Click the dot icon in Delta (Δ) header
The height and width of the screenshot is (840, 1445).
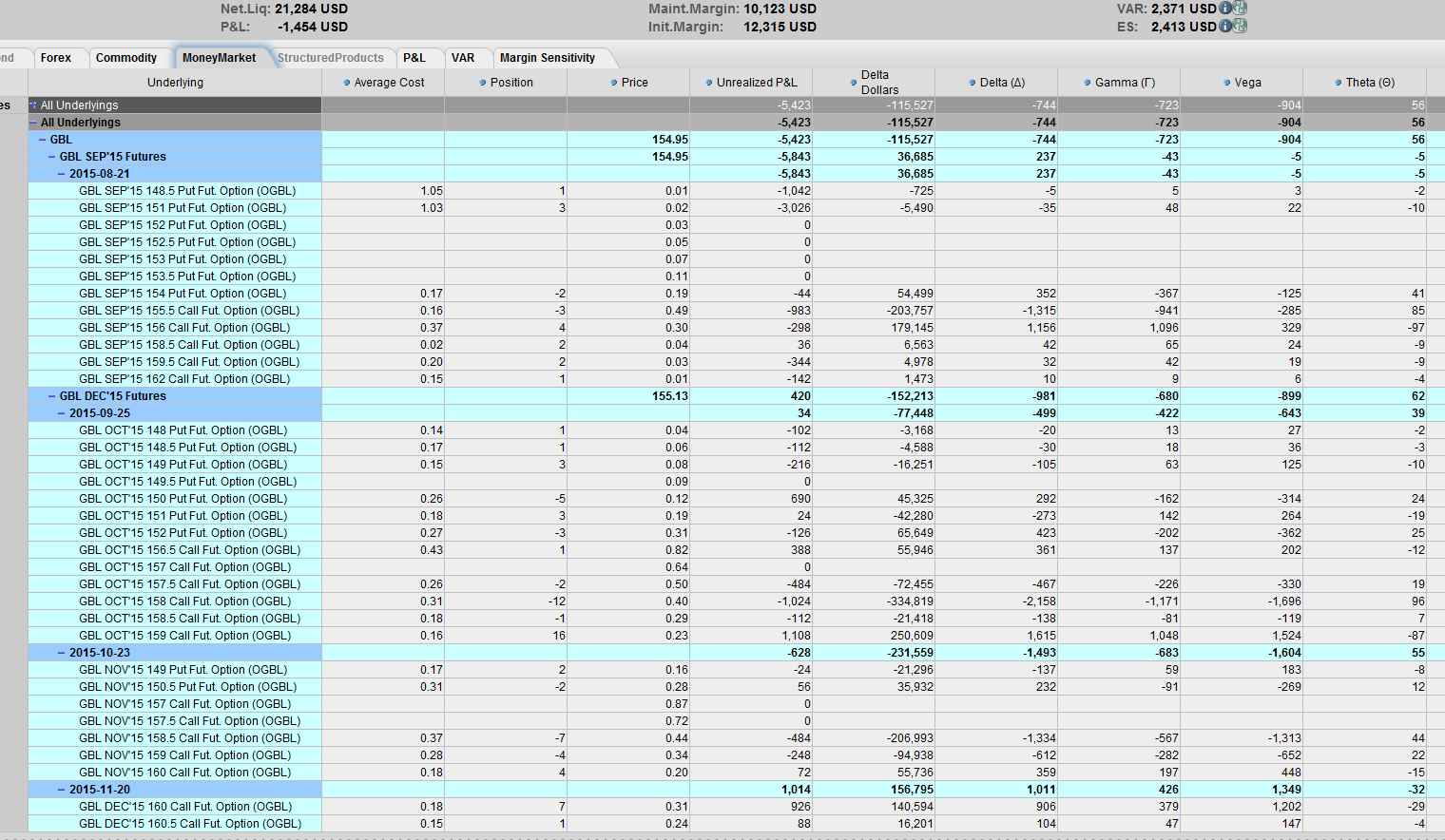[x=973, y=83]
